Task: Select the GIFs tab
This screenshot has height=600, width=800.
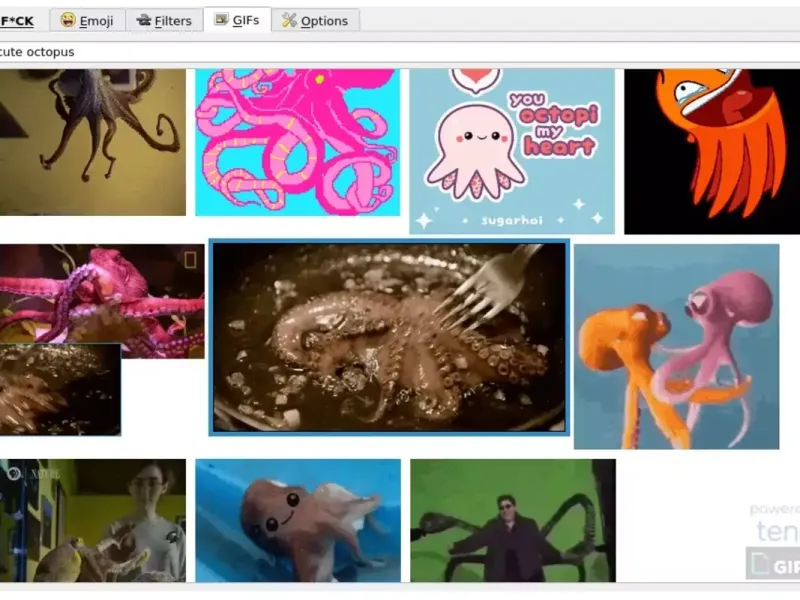Action: (237, 20)
